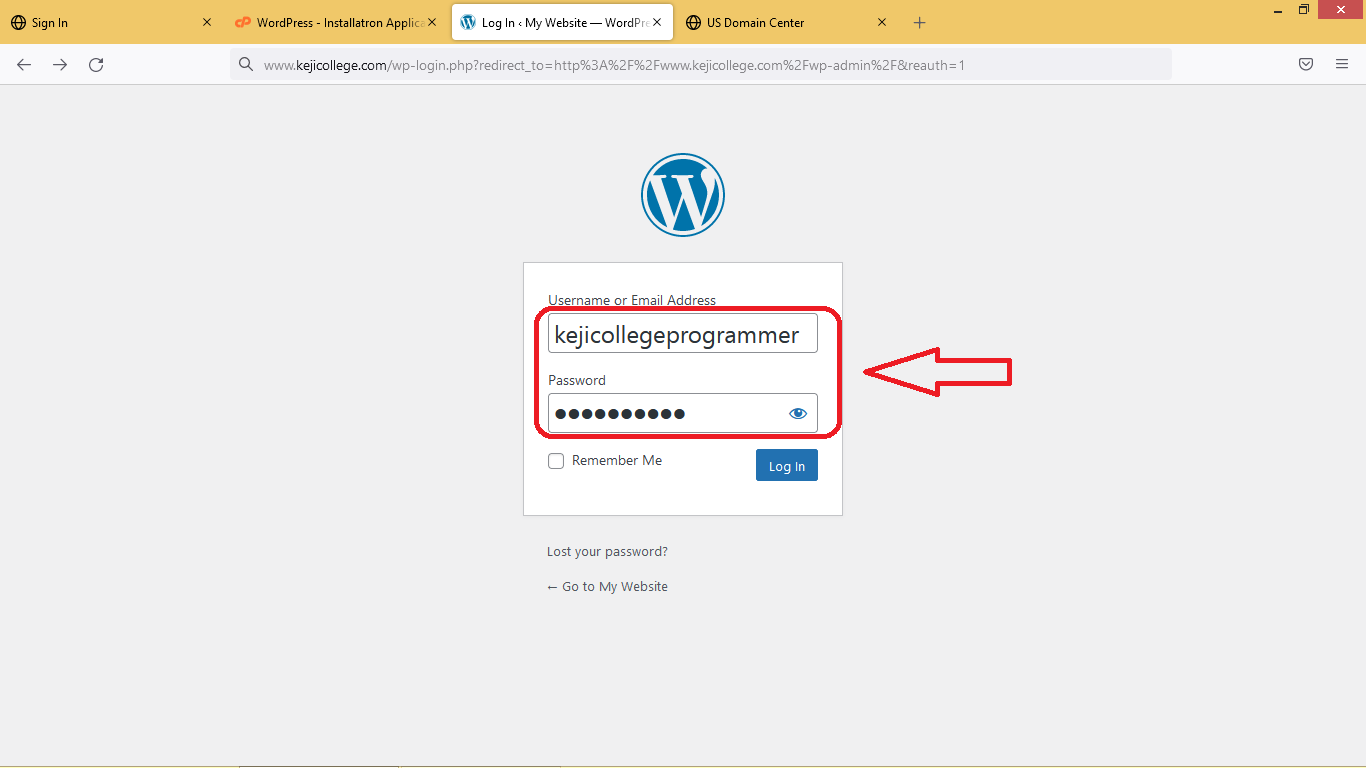Viewport: 1366px width, 768px height.
Task: Open the Lost your password link
Action: [607, 552]
